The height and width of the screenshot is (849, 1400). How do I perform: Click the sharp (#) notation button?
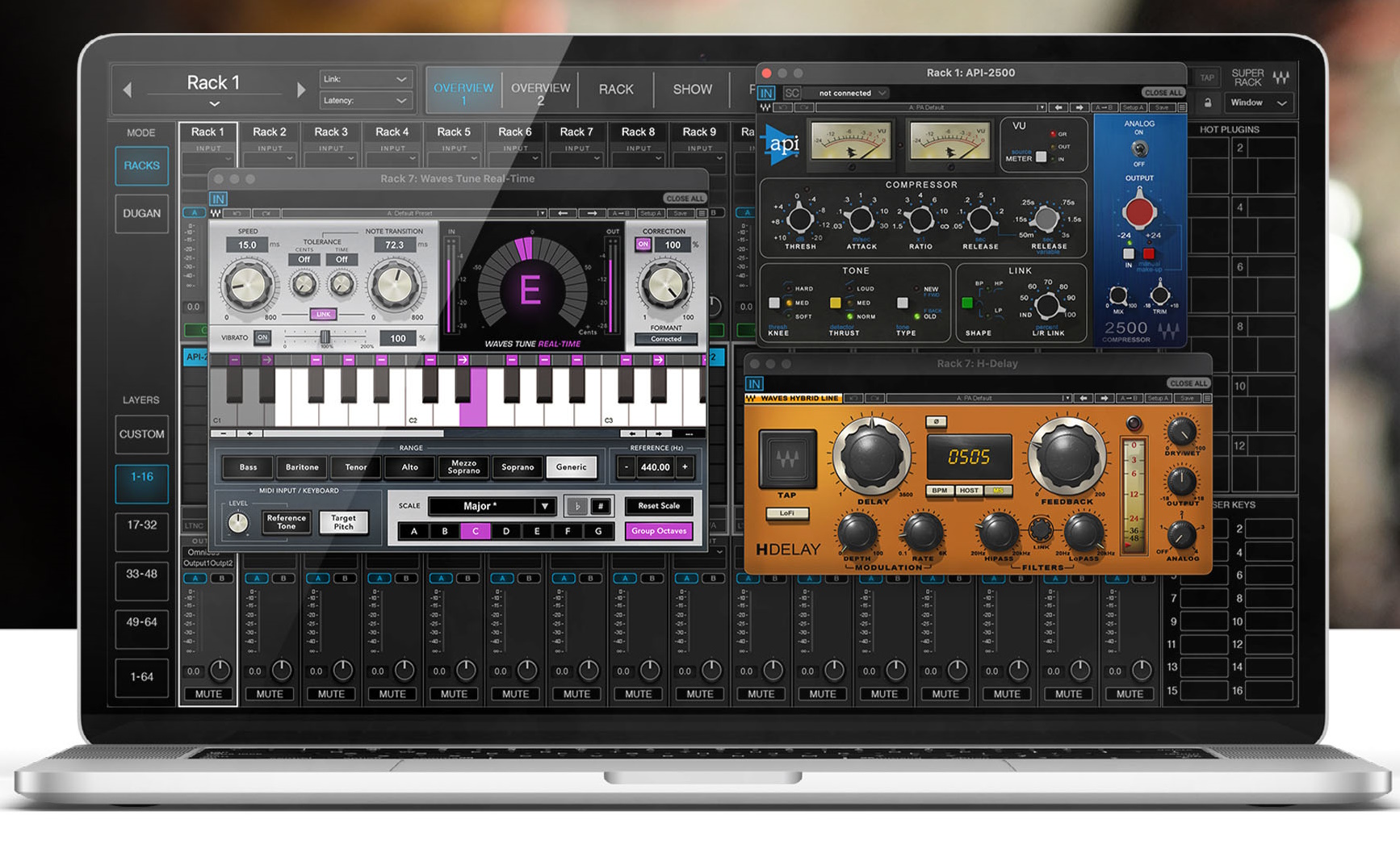pyautogui.click(x=601, y=506)
